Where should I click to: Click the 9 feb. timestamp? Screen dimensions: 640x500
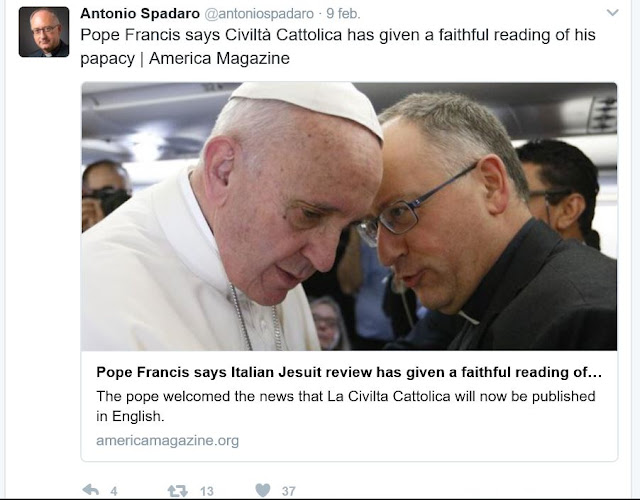343,14
